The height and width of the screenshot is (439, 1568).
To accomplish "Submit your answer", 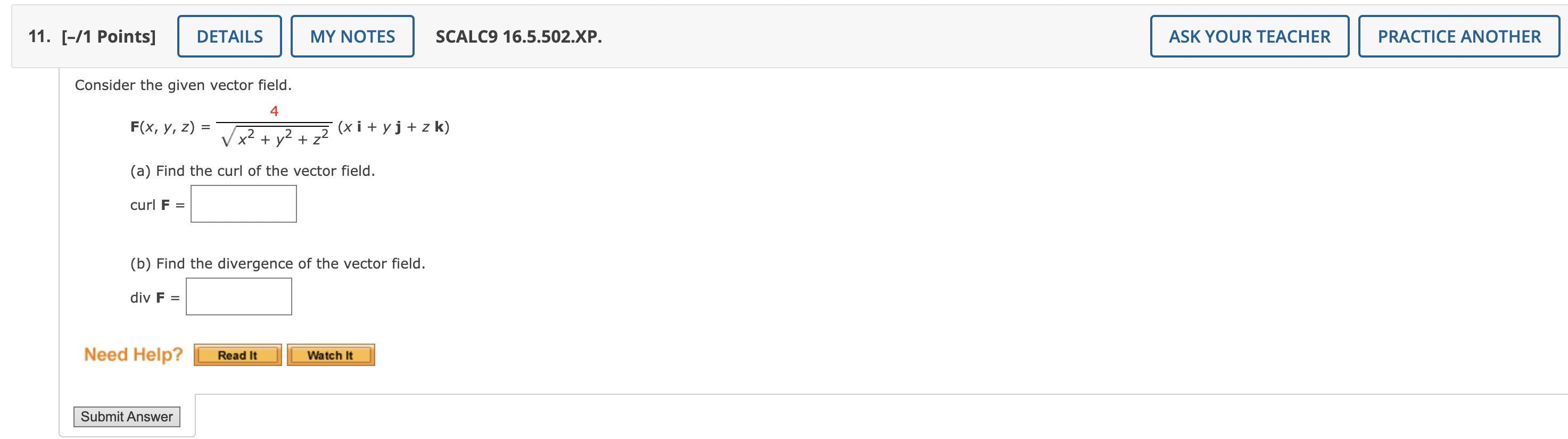I will [126, 417].
